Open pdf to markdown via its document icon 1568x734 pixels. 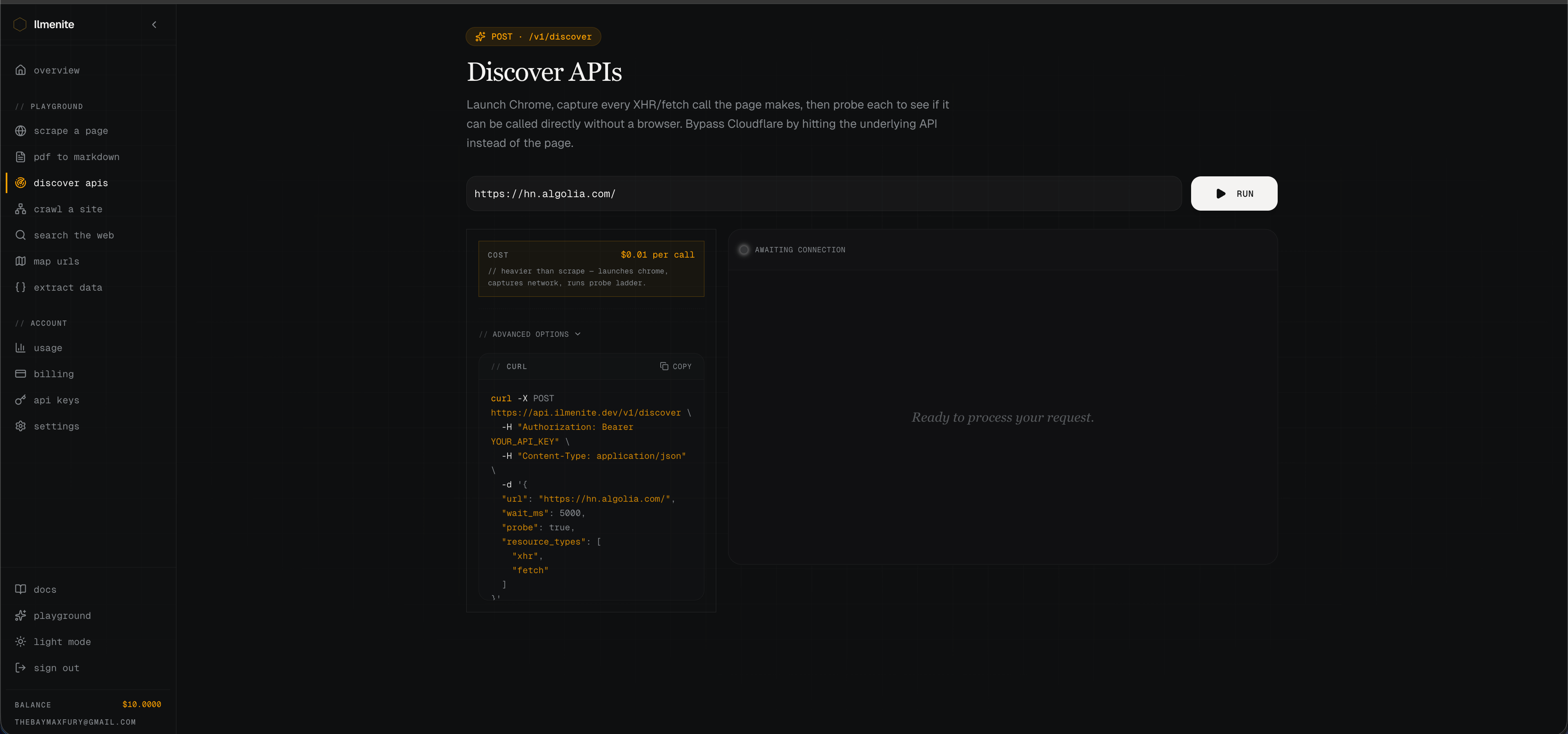click(x=20, y=156)
